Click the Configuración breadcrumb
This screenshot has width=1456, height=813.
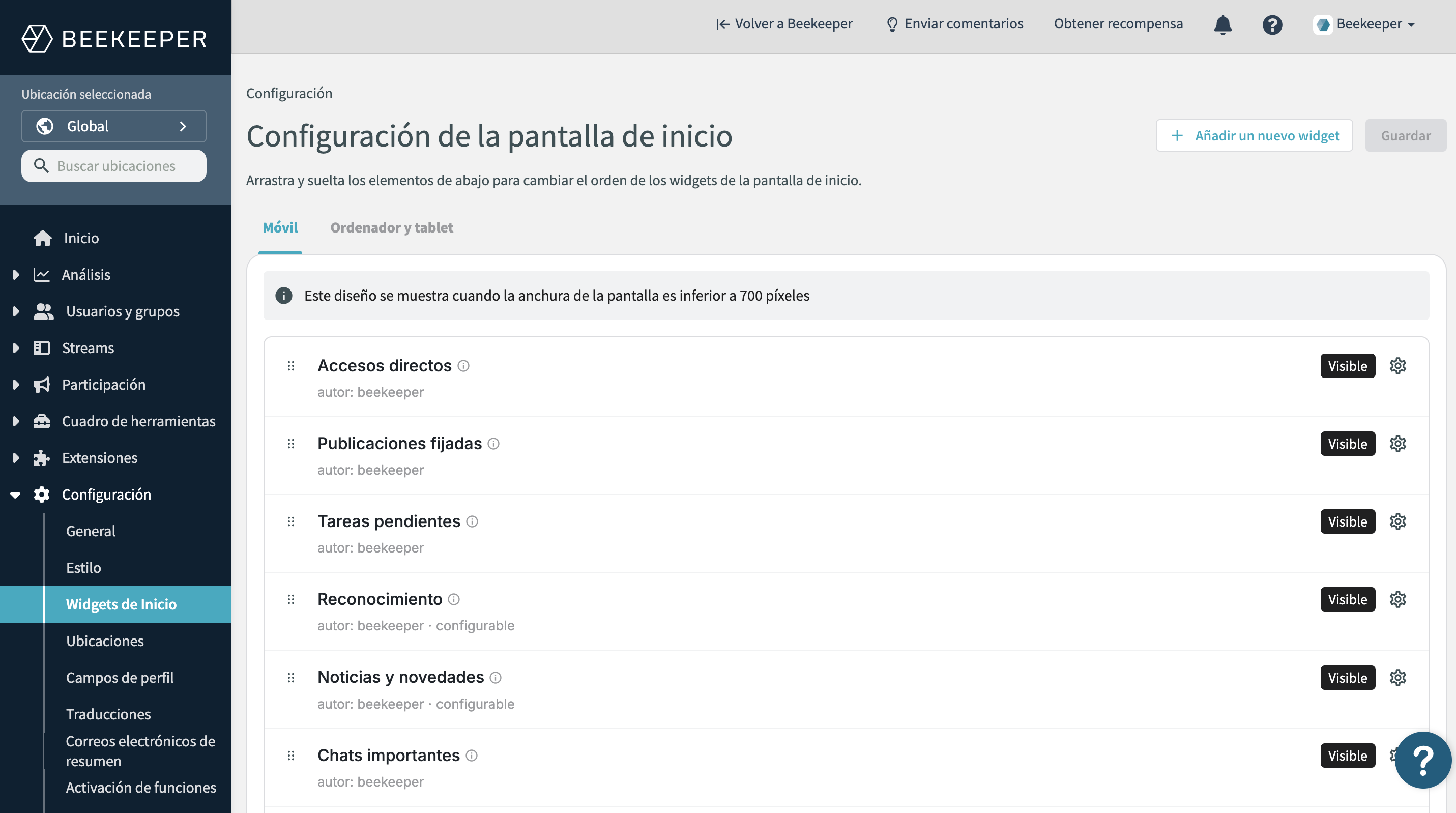289,93
